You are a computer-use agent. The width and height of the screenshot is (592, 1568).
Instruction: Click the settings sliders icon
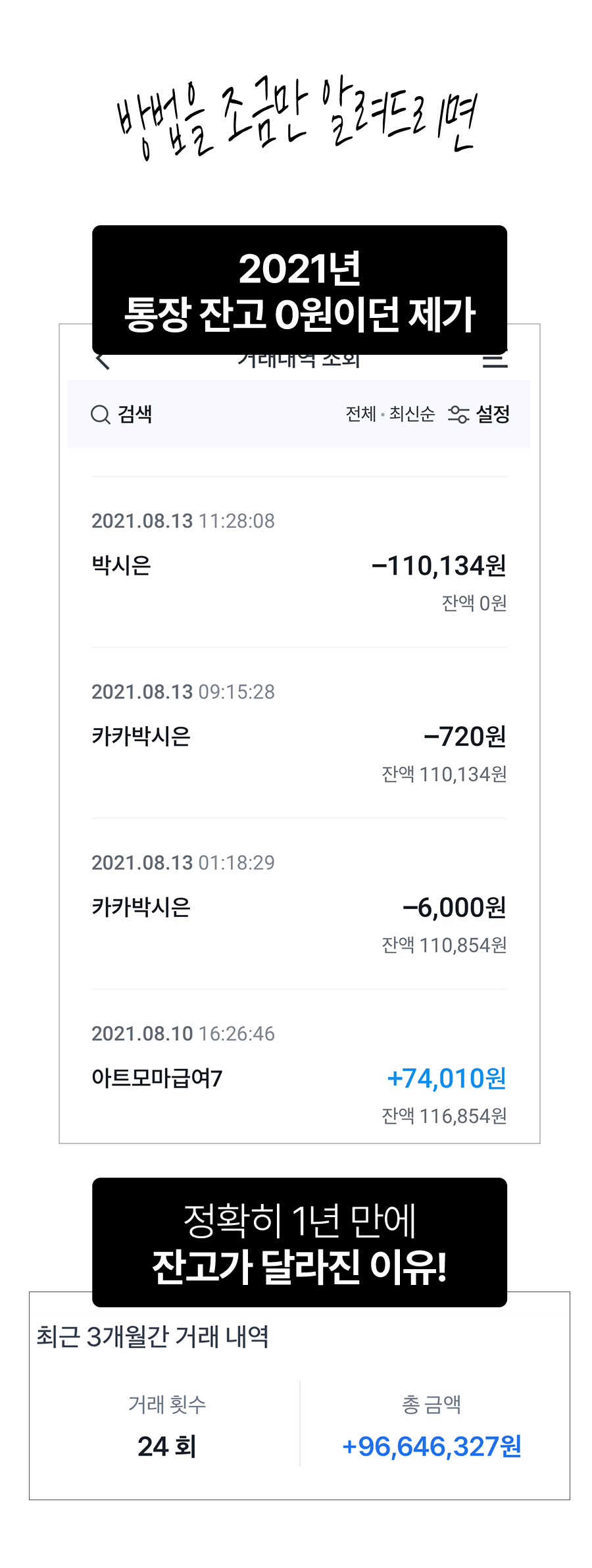point(458,414)
